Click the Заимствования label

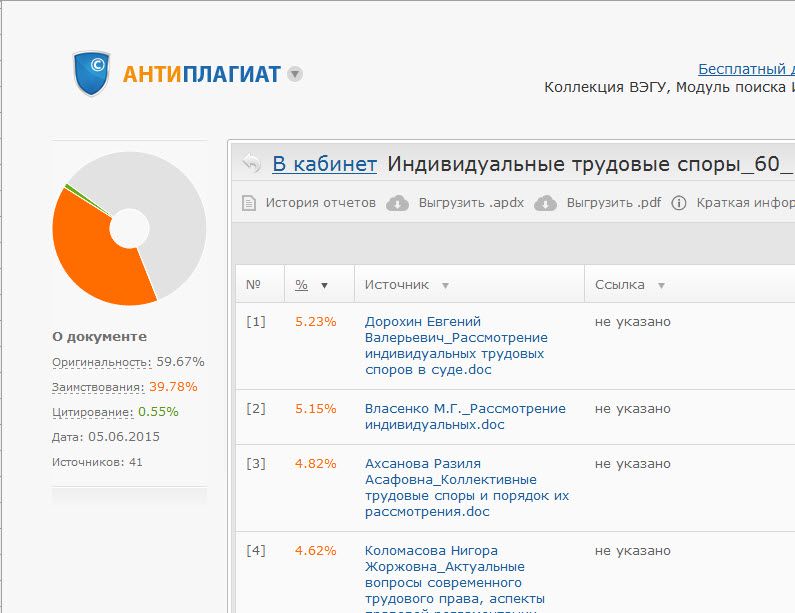98,387
